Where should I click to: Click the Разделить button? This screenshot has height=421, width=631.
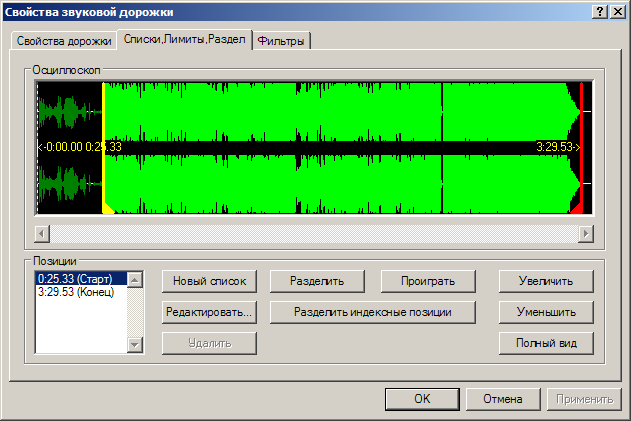click(317, 281)
